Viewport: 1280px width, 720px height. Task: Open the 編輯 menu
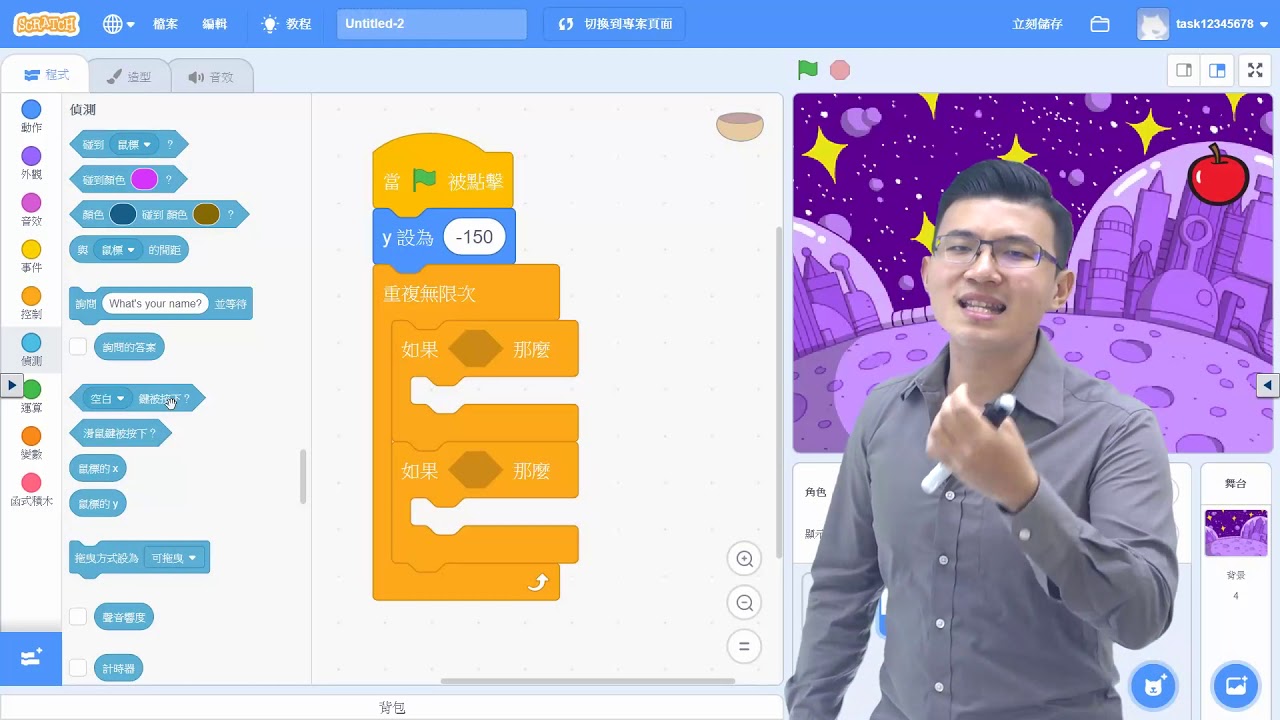tap(215, 24)
